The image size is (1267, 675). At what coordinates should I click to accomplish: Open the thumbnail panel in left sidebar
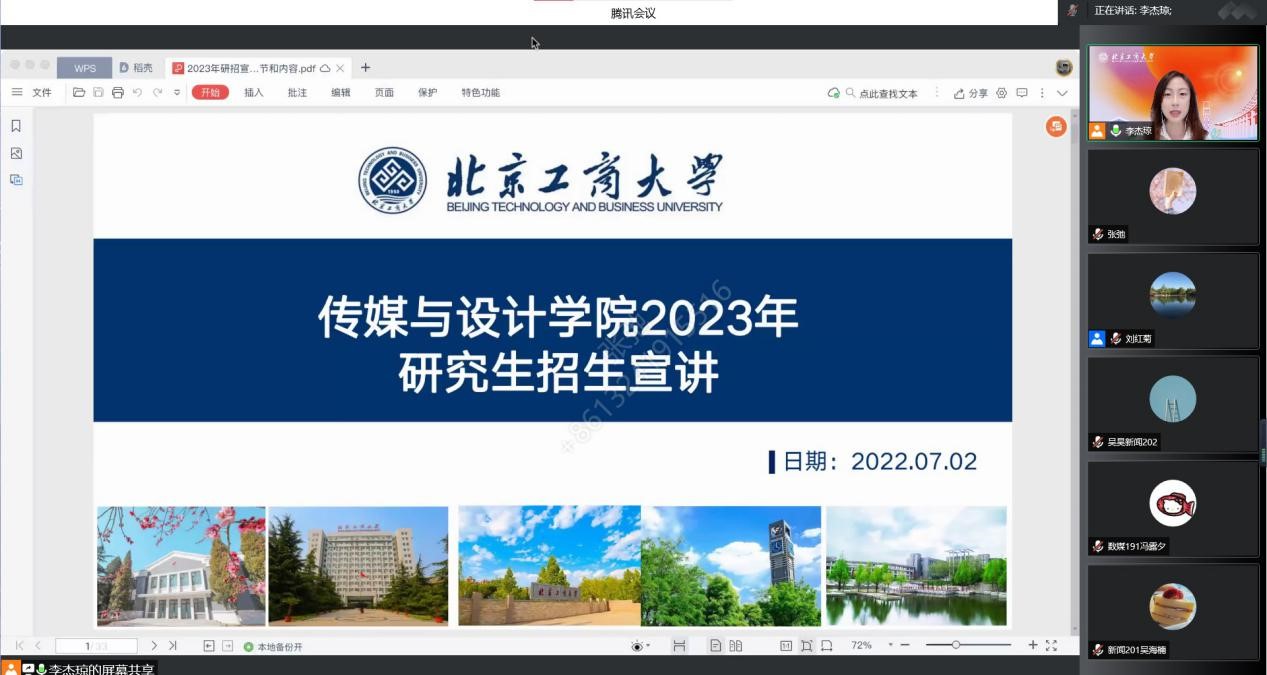pos(16,153)
